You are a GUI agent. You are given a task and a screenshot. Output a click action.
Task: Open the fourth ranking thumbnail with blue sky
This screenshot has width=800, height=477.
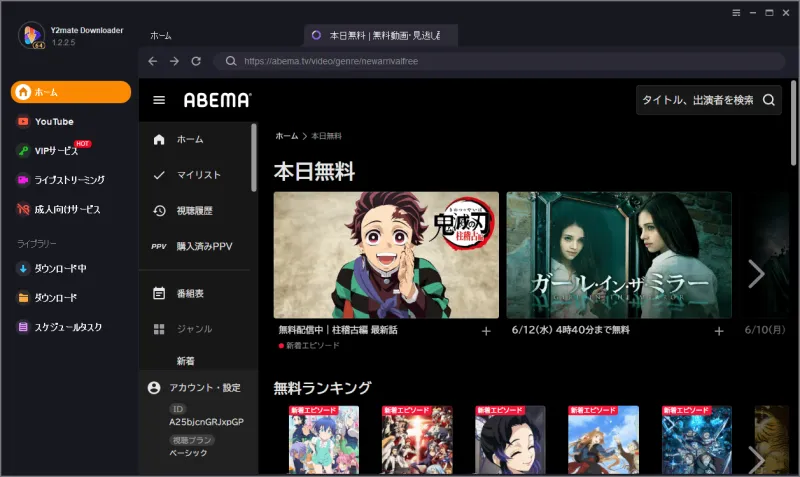604,440
